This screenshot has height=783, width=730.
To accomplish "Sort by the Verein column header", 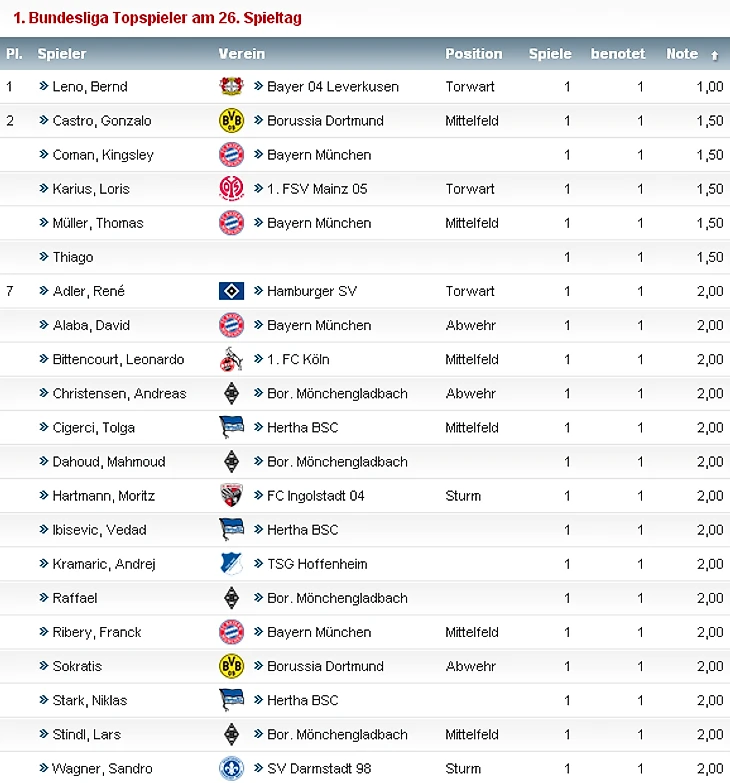I will [242, 54].
